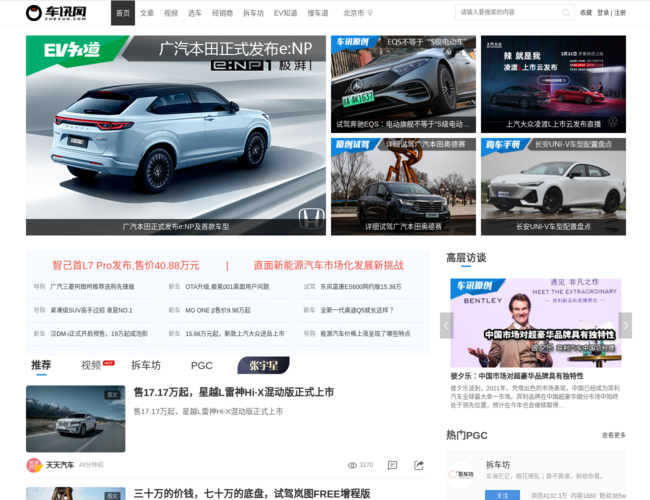Select 视频 feed tab with HOT badge
Screen dimensions: 650x500
[91, 365]
